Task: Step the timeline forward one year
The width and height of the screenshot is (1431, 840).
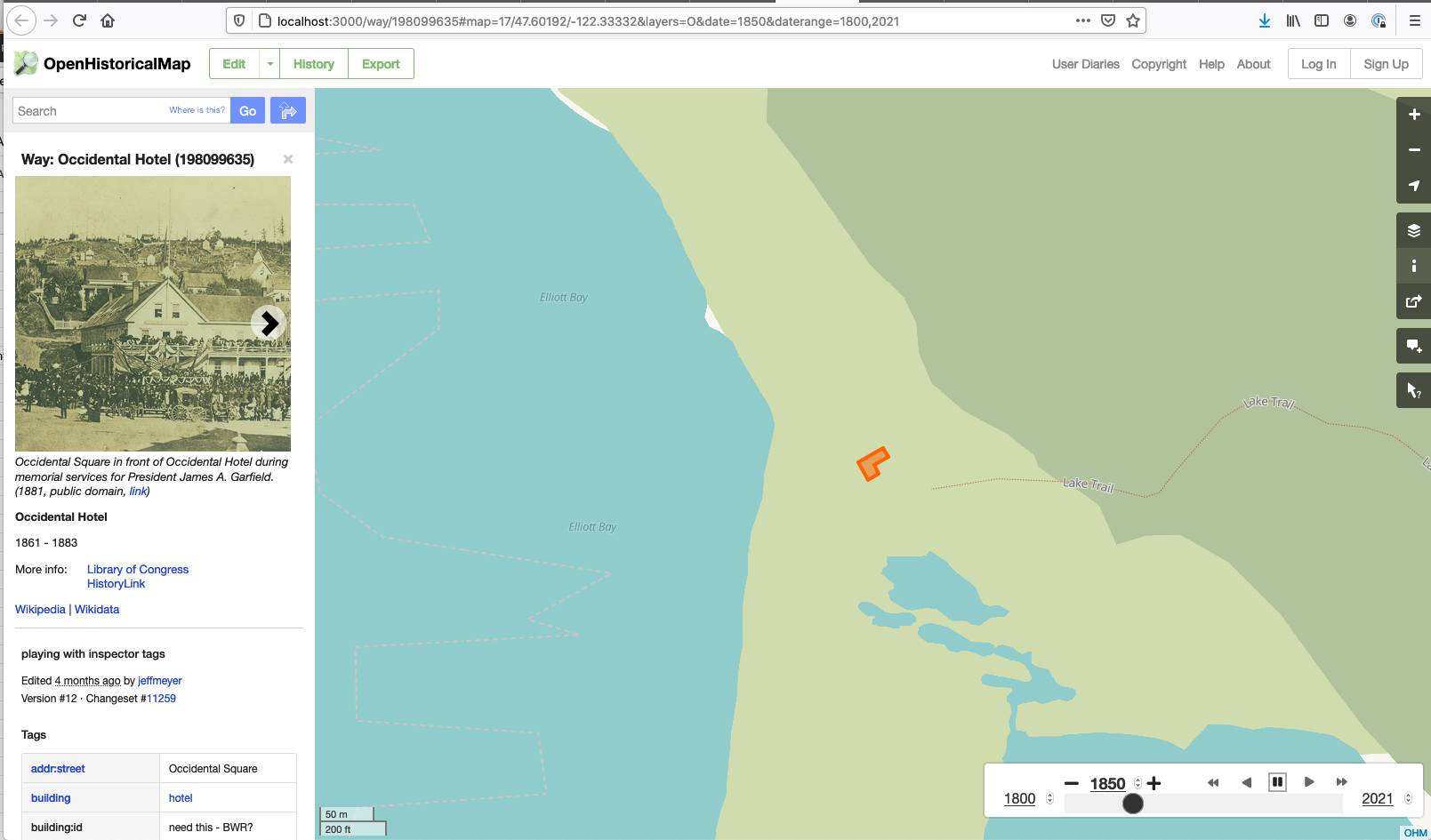Action: pos(1309,781)
